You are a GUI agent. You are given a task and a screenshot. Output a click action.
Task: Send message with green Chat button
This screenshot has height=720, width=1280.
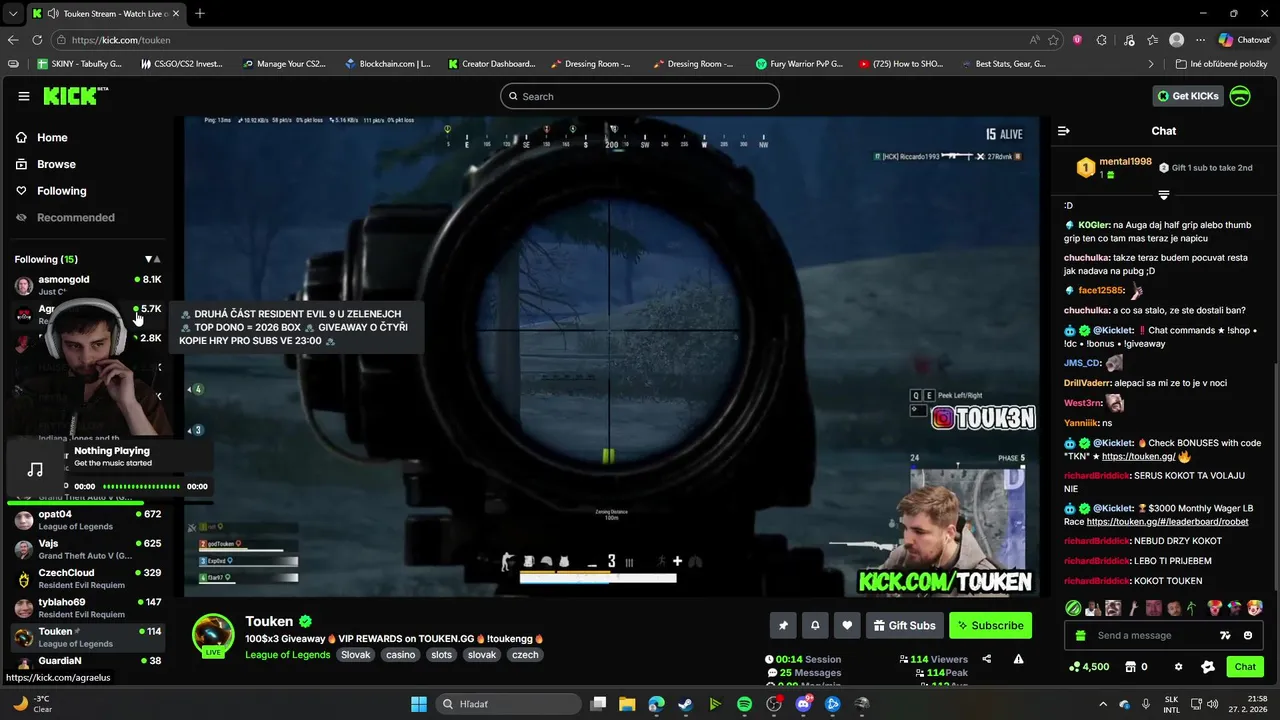[x=1245, y=667]
